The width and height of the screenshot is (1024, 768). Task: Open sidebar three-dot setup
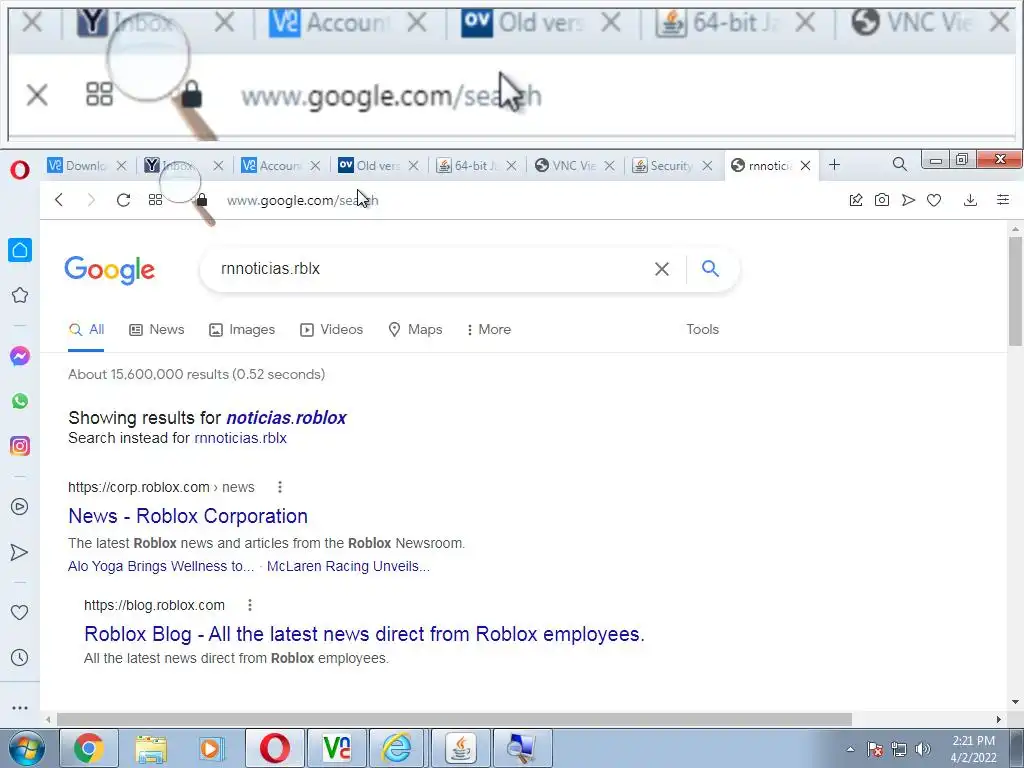20,707
